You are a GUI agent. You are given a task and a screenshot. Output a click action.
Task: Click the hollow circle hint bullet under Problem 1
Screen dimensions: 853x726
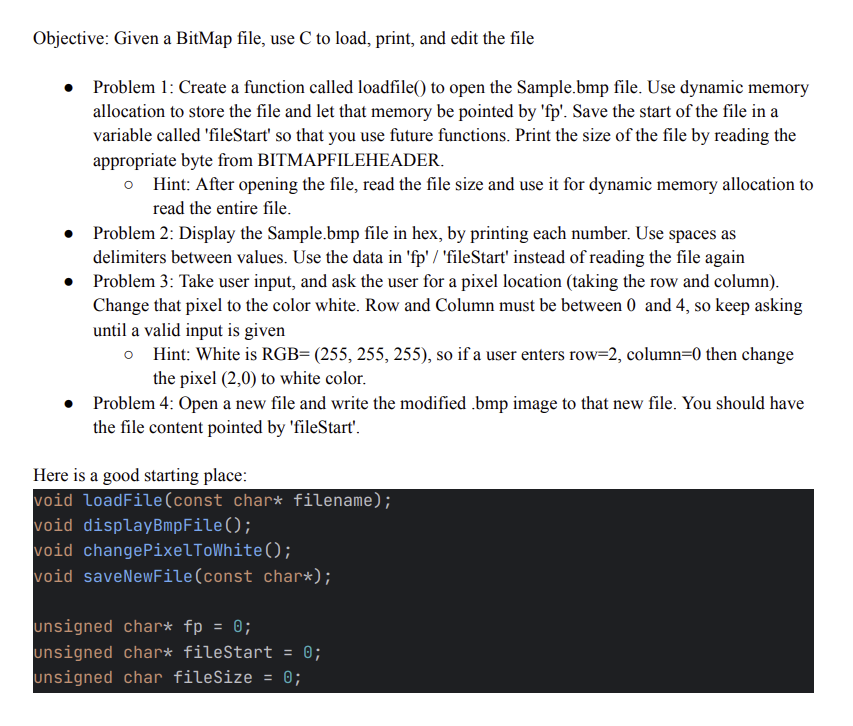point(128,185)
